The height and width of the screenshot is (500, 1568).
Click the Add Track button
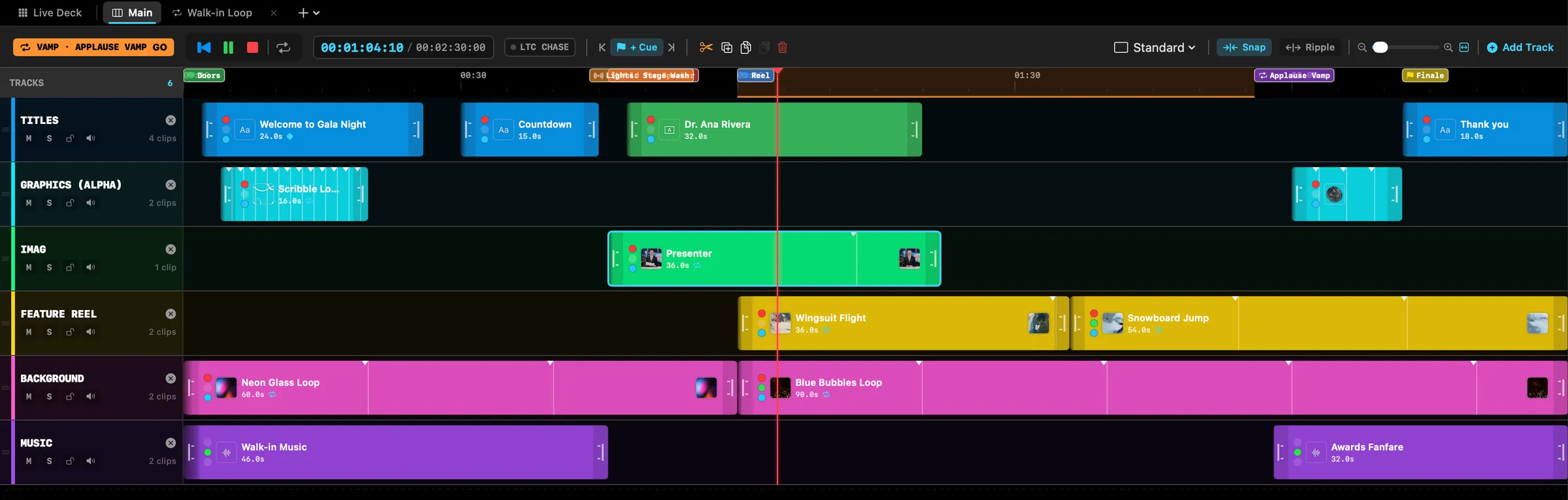click(1520, 47)
